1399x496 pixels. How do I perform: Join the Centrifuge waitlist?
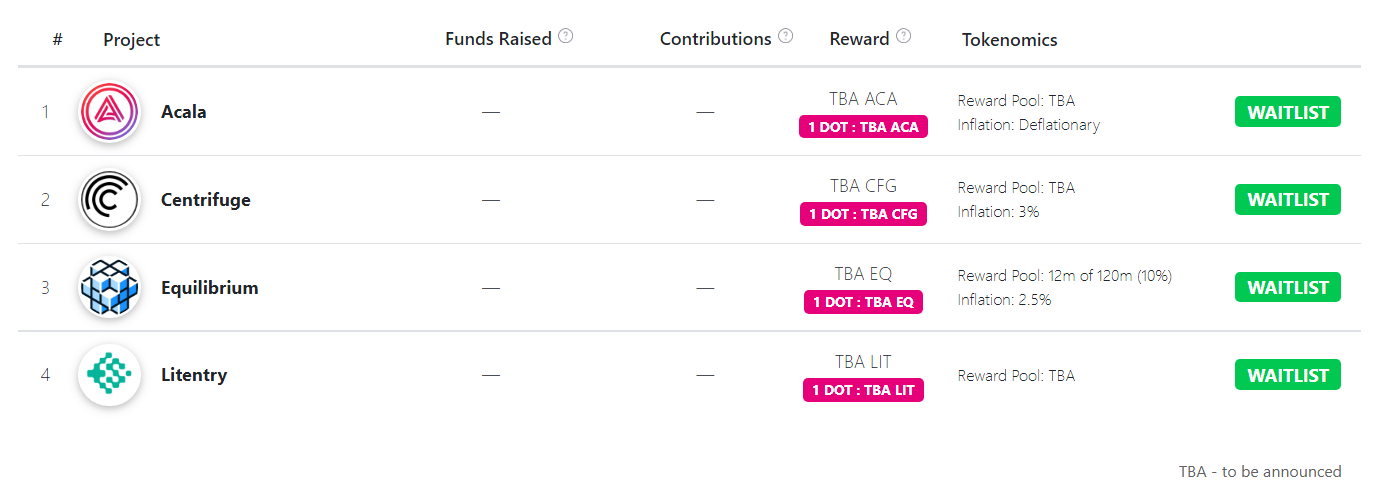point(1288,199)
